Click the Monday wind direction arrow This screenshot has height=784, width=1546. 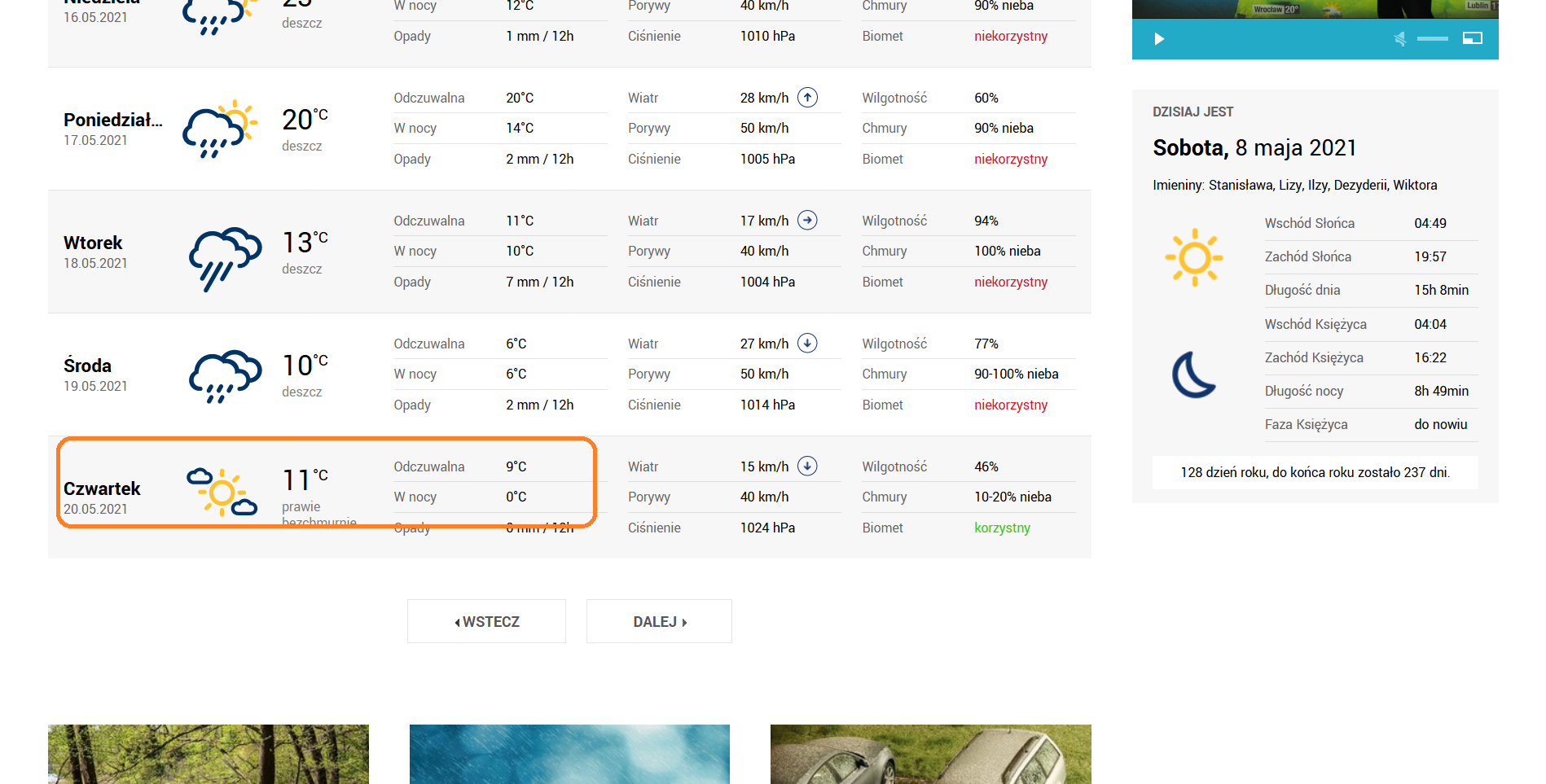(807, 98)
